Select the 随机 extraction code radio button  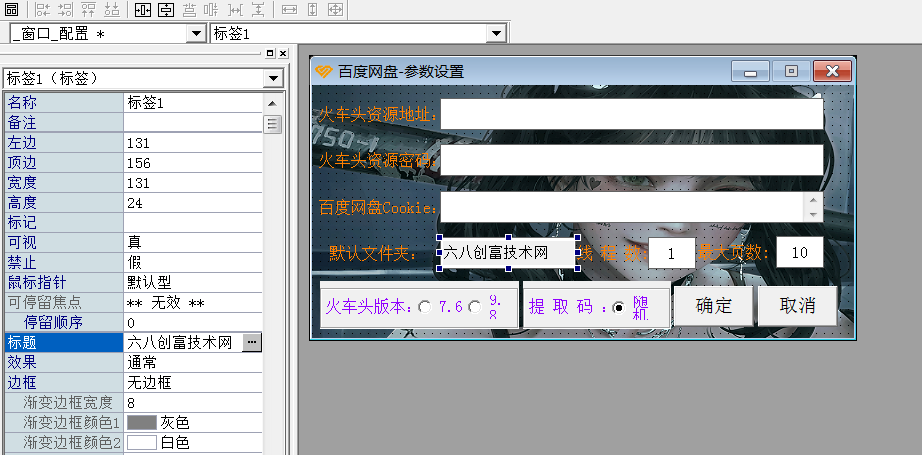click(618, 307)
